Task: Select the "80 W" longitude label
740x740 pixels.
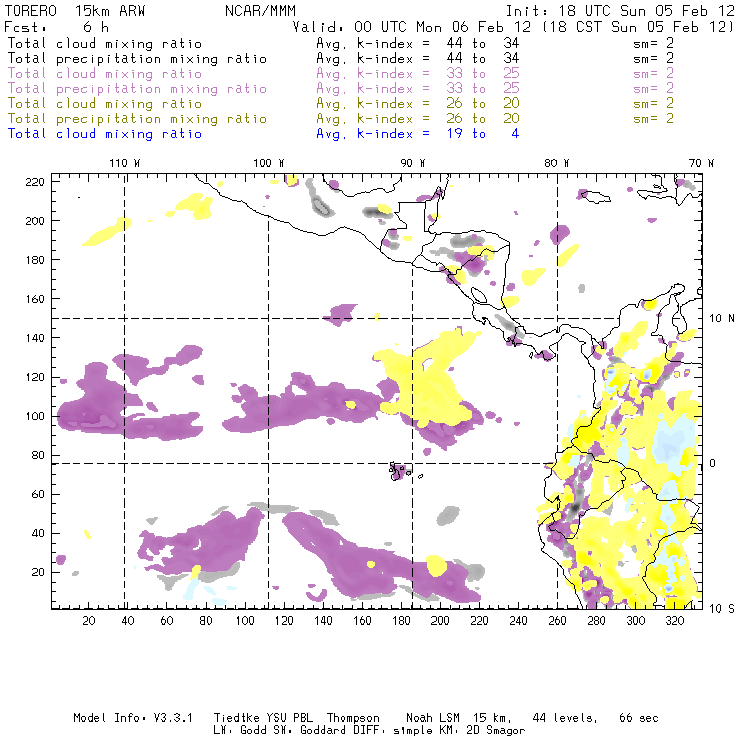Action: point(556,163)
